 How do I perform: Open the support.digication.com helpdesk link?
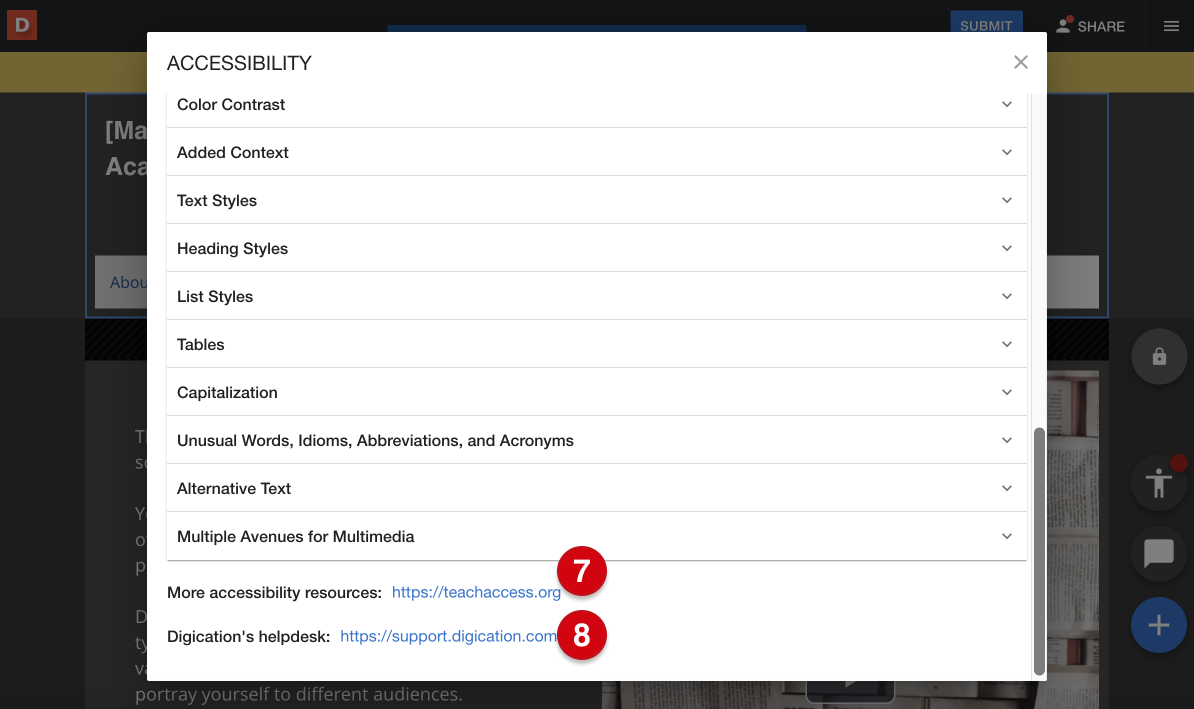click(x=447, y=636)
